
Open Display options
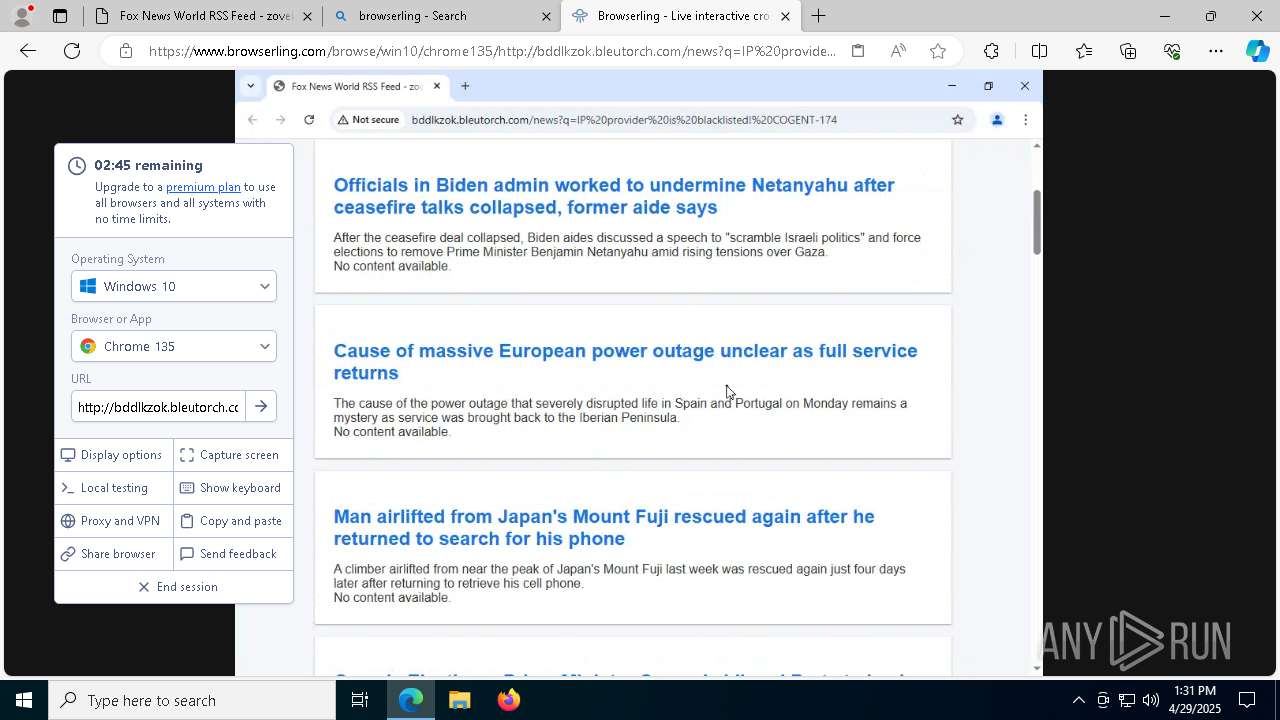coord(112,455)
